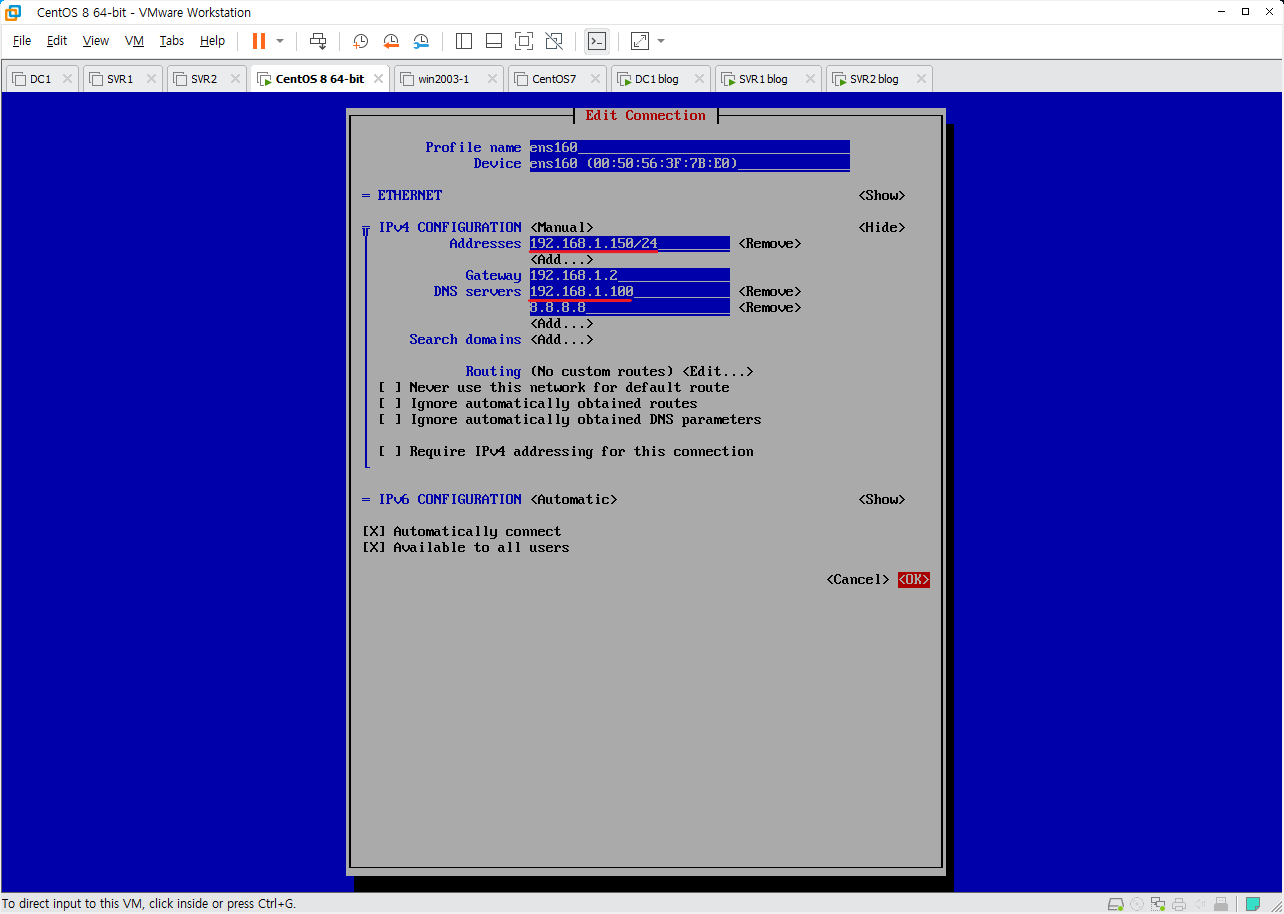Toggle Require IPv4 addressing for this connection
This screenshot has width=1284, height=914.
[x=389, y=452]
